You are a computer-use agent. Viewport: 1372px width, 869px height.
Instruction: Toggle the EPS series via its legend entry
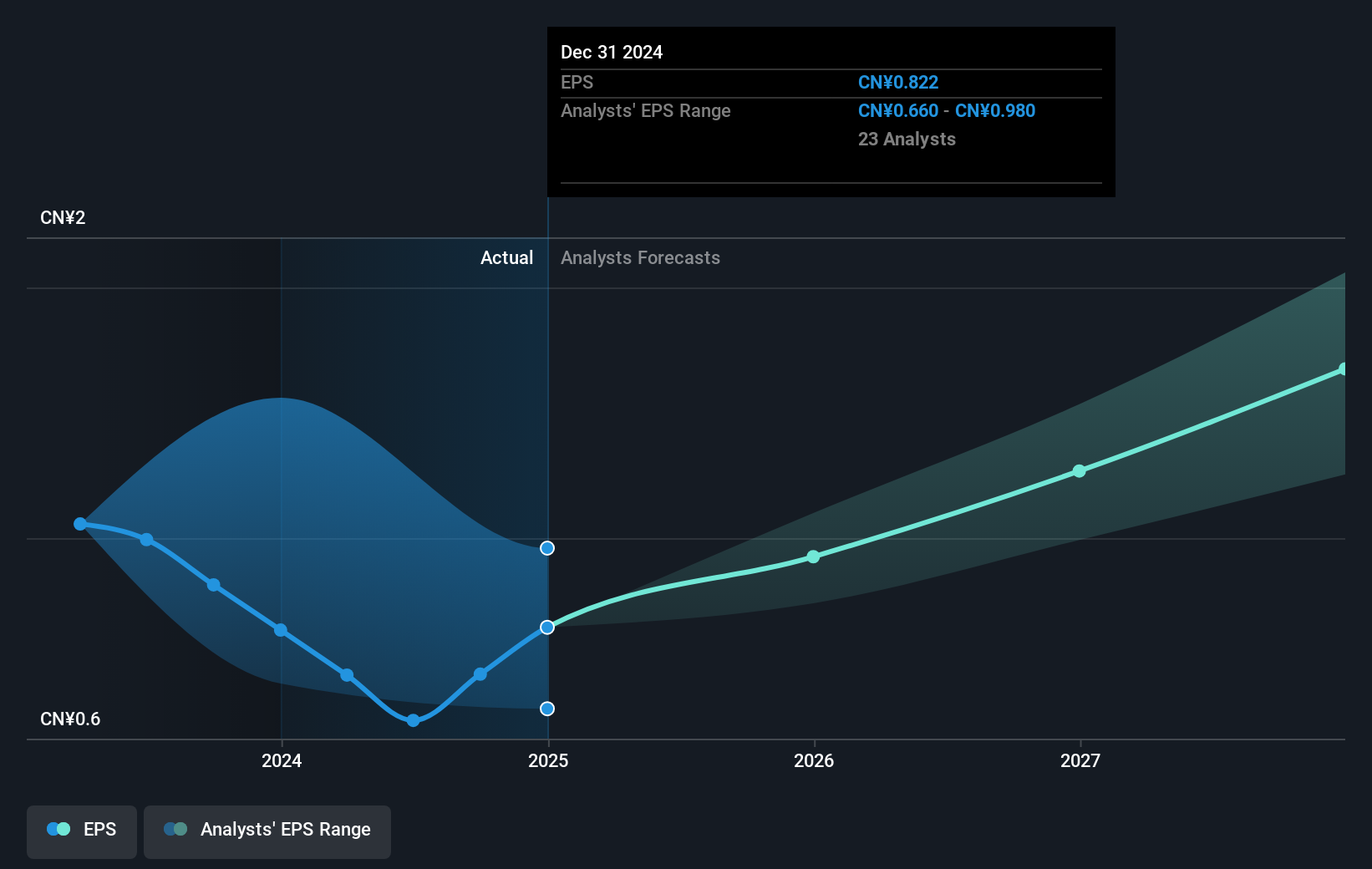click(x=81, y=831)
